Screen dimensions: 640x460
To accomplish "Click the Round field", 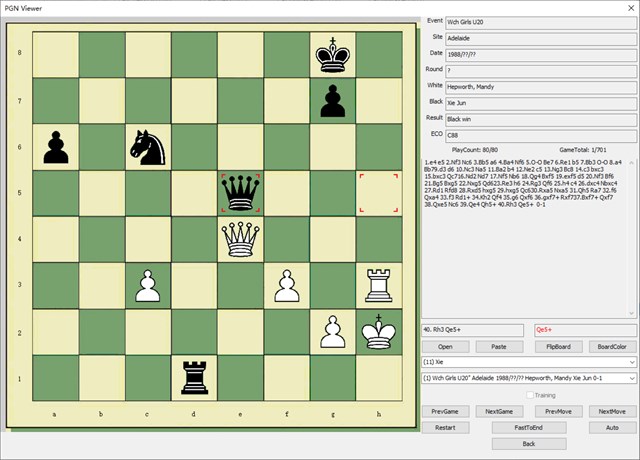I will point(541,71).
